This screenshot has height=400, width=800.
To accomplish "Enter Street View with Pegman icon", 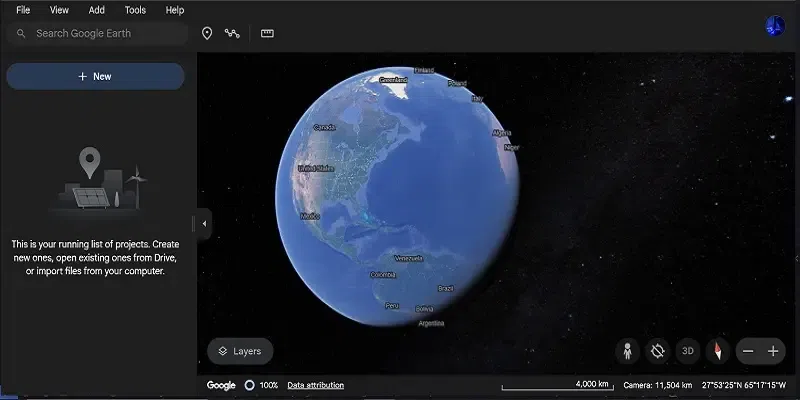I will coord(628,351).
